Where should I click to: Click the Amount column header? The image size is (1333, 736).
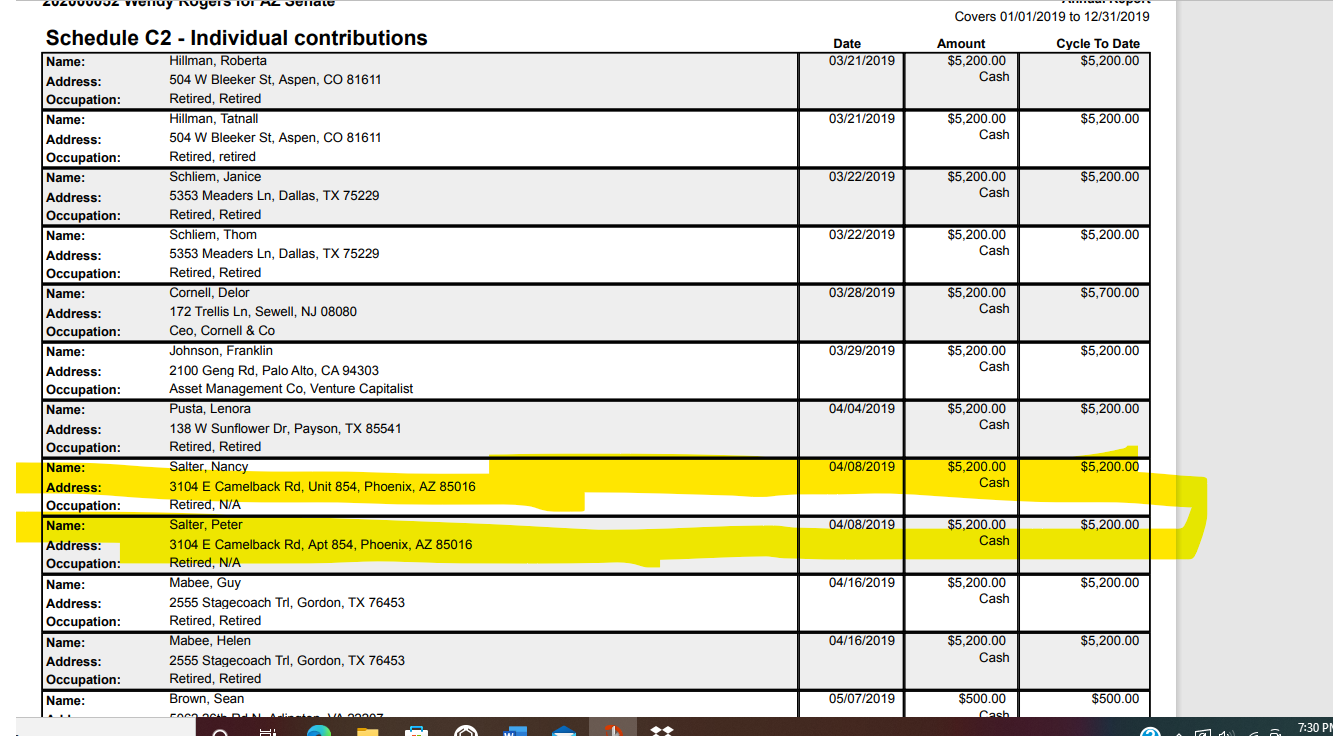(961, 44)
